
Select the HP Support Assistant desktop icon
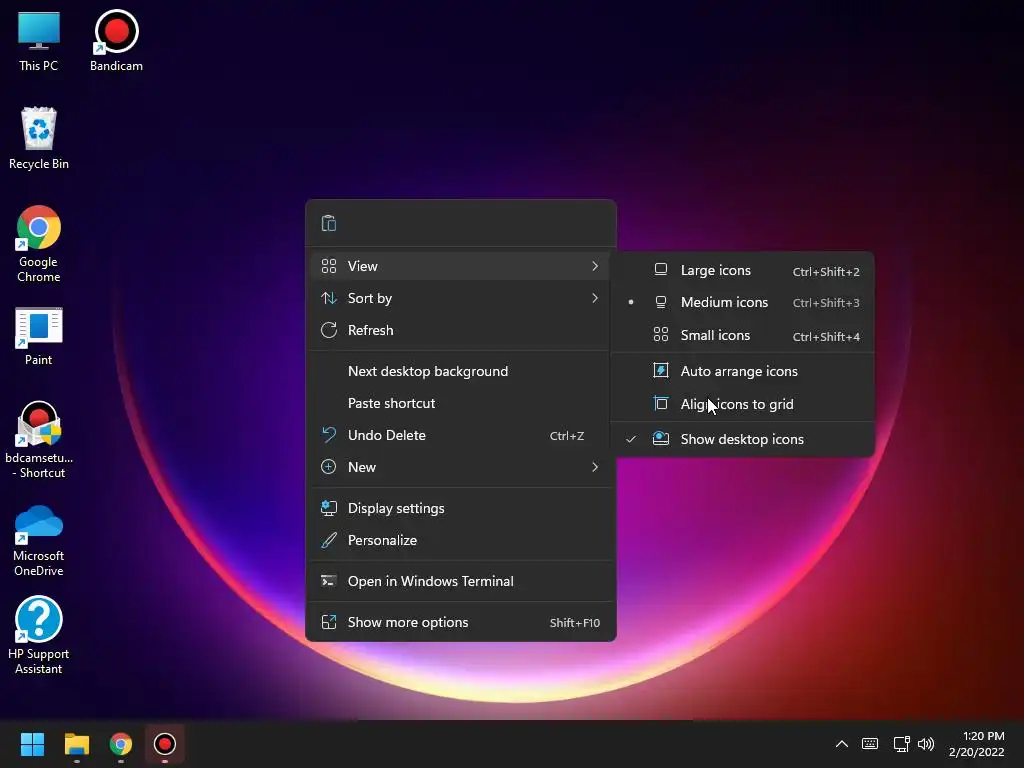(39, 635)
